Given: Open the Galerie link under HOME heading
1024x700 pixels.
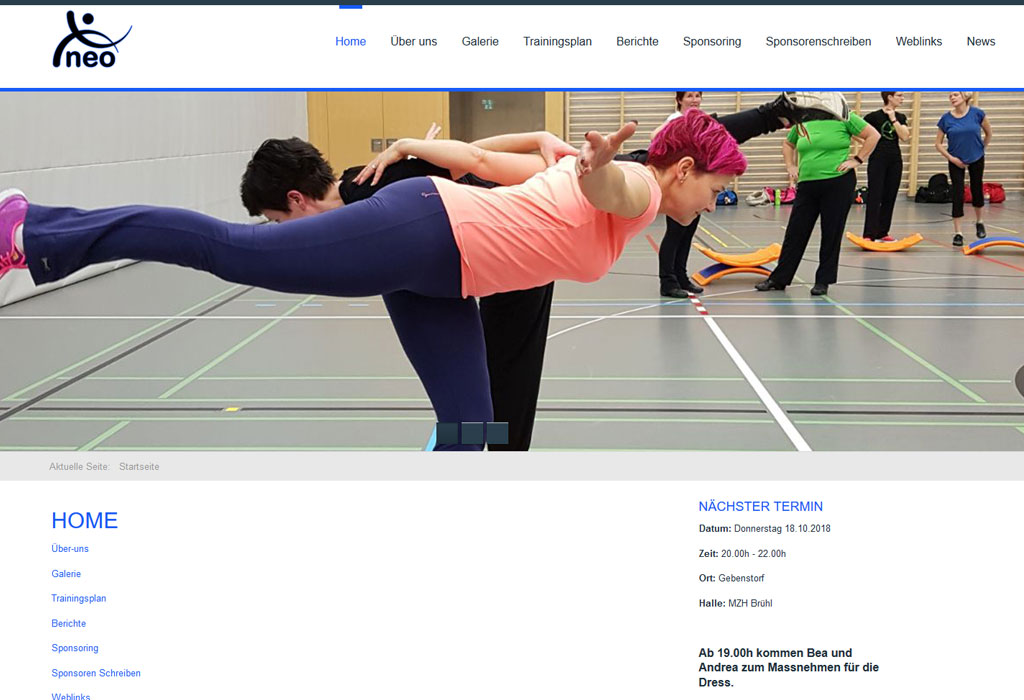Looking at the screenshot, I should [66, 574].
